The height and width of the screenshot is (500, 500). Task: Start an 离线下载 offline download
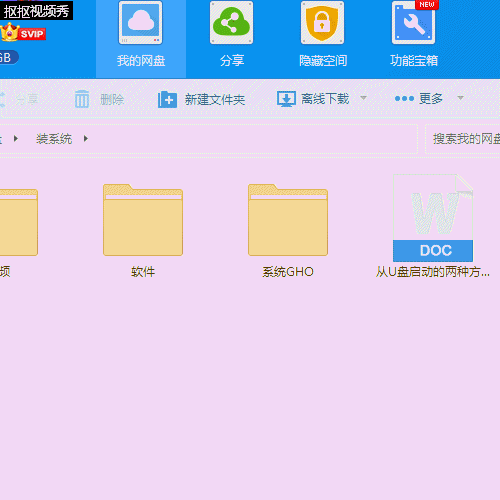click(325, 99)
